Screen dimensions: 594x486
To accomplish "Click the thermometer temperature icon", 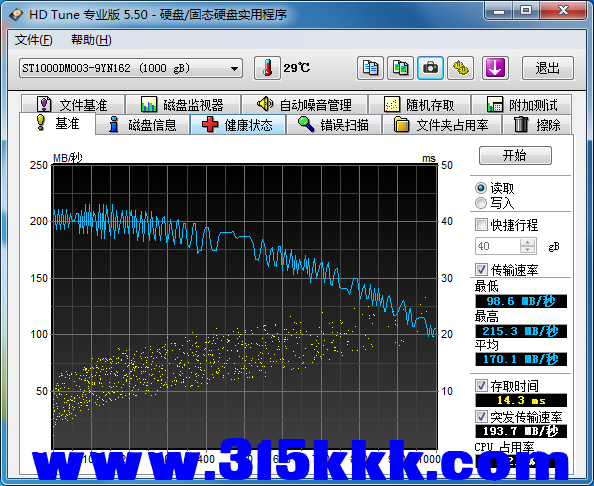I will pyautogui.click(x=267, y=68).
